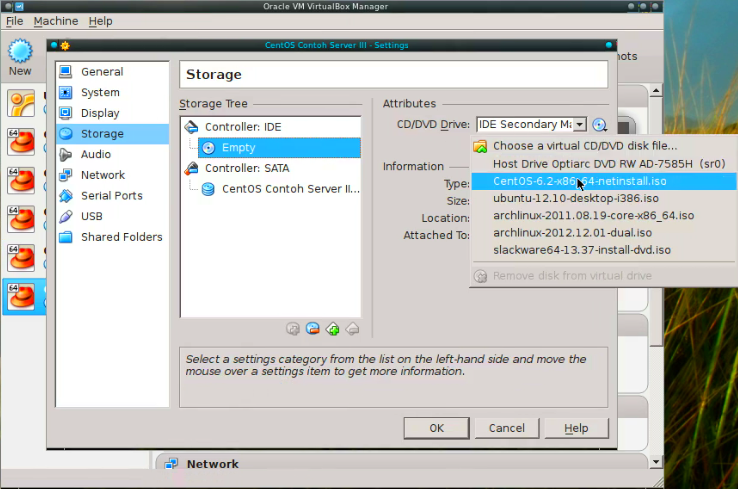Screen dimensions: 738x489
Task: Open the General settings category
Action: (x=112, y=72)
